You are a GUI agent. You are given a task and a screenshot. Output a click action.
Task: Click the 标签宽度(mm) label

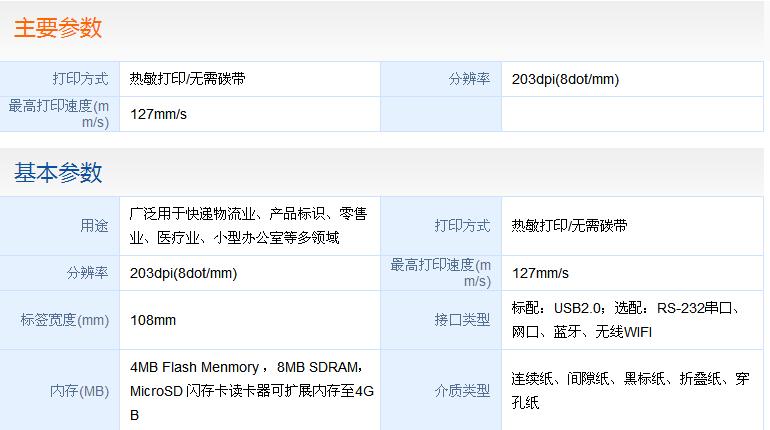click(x=65, y=320)
